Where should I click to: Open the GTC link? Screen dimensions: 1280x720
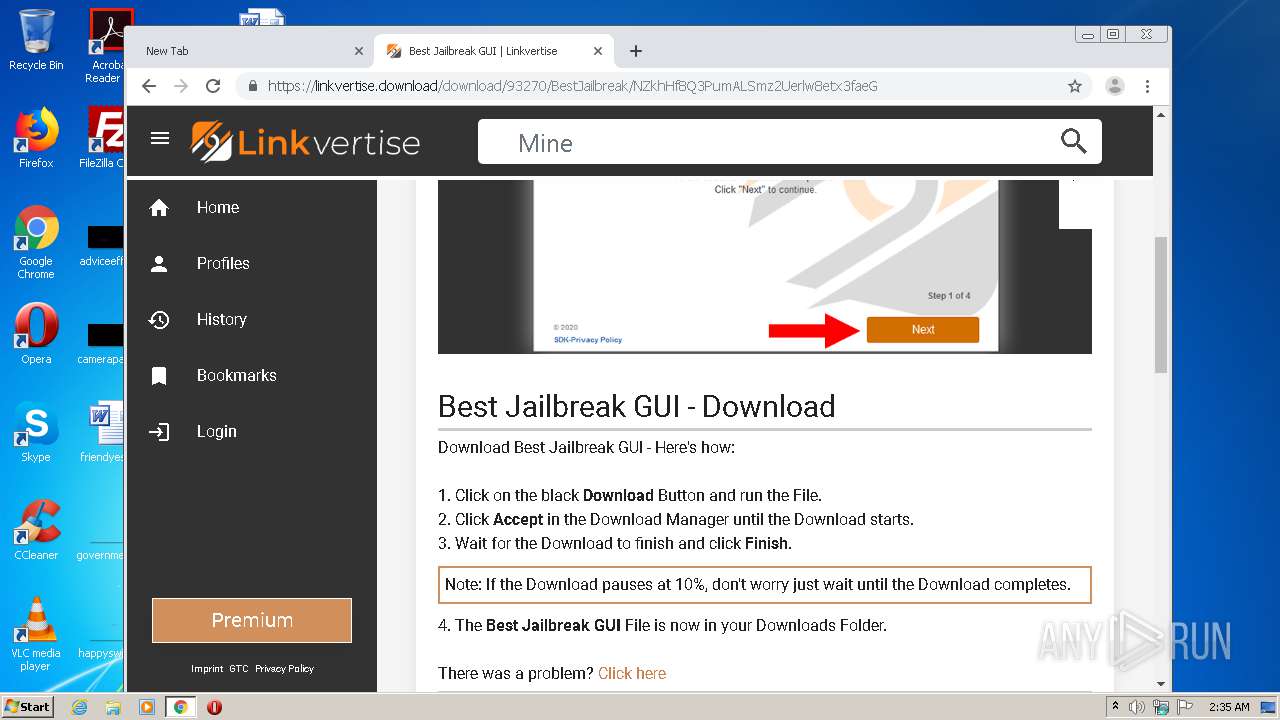[239, 669]
